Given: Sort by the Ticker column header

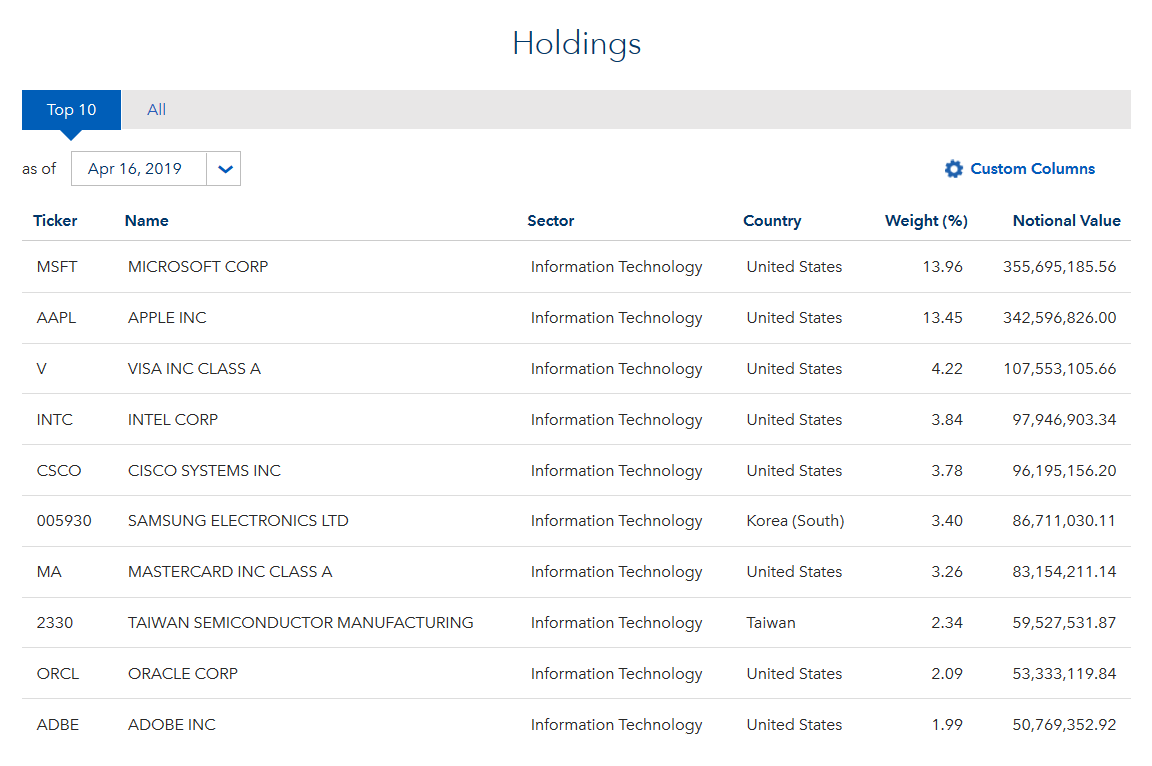Looking at the screenshot, I should pyautogui.click(x=55, y=220).
